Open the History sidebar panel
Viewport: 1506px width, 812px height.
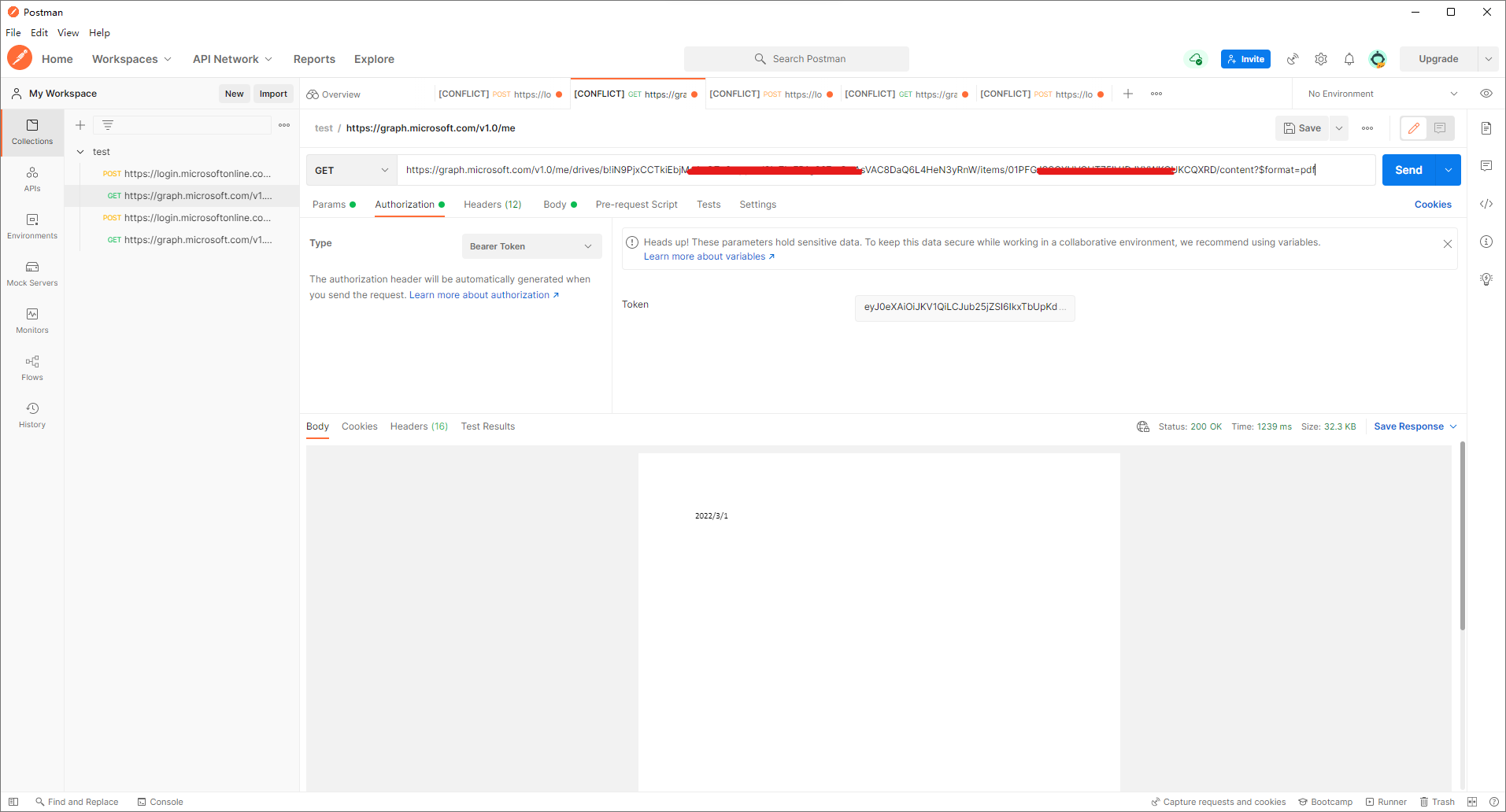[32, 415]
